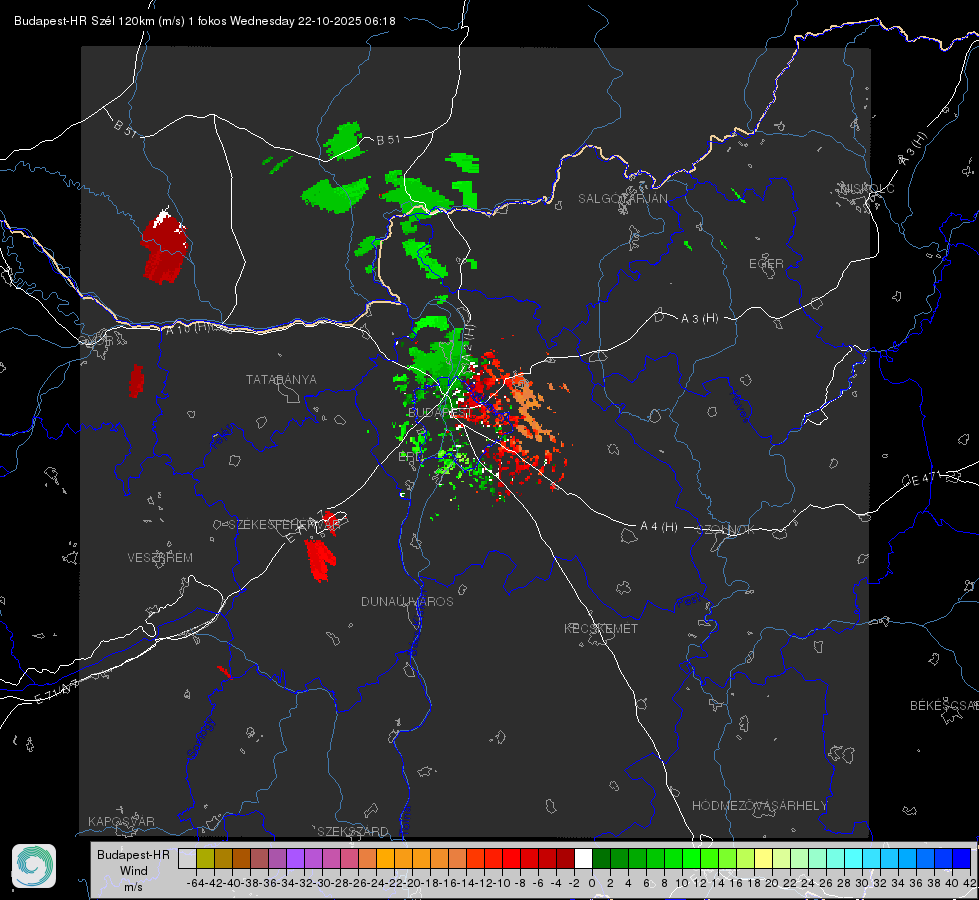Screen dimensions: 979x900
Task: Click the gray swatch left of -64
Action: [x=187, y=859]
